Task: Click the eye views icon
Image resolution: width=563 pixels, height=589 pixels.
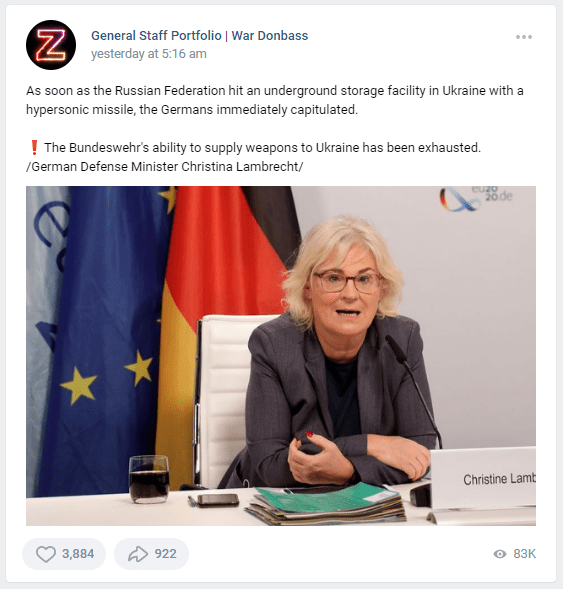Action: pos(500,554)
